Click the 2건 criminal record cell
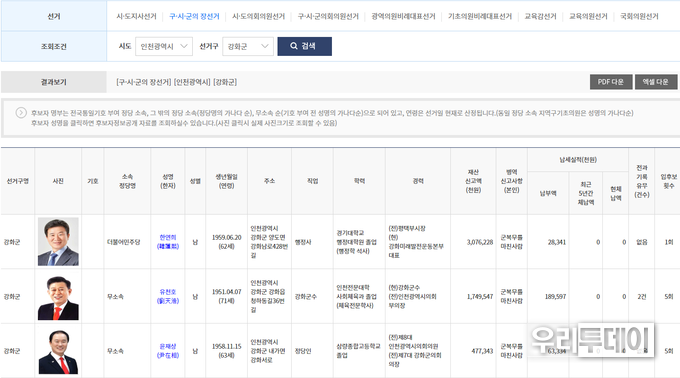680x378 pixels. (x=641, y=297)
